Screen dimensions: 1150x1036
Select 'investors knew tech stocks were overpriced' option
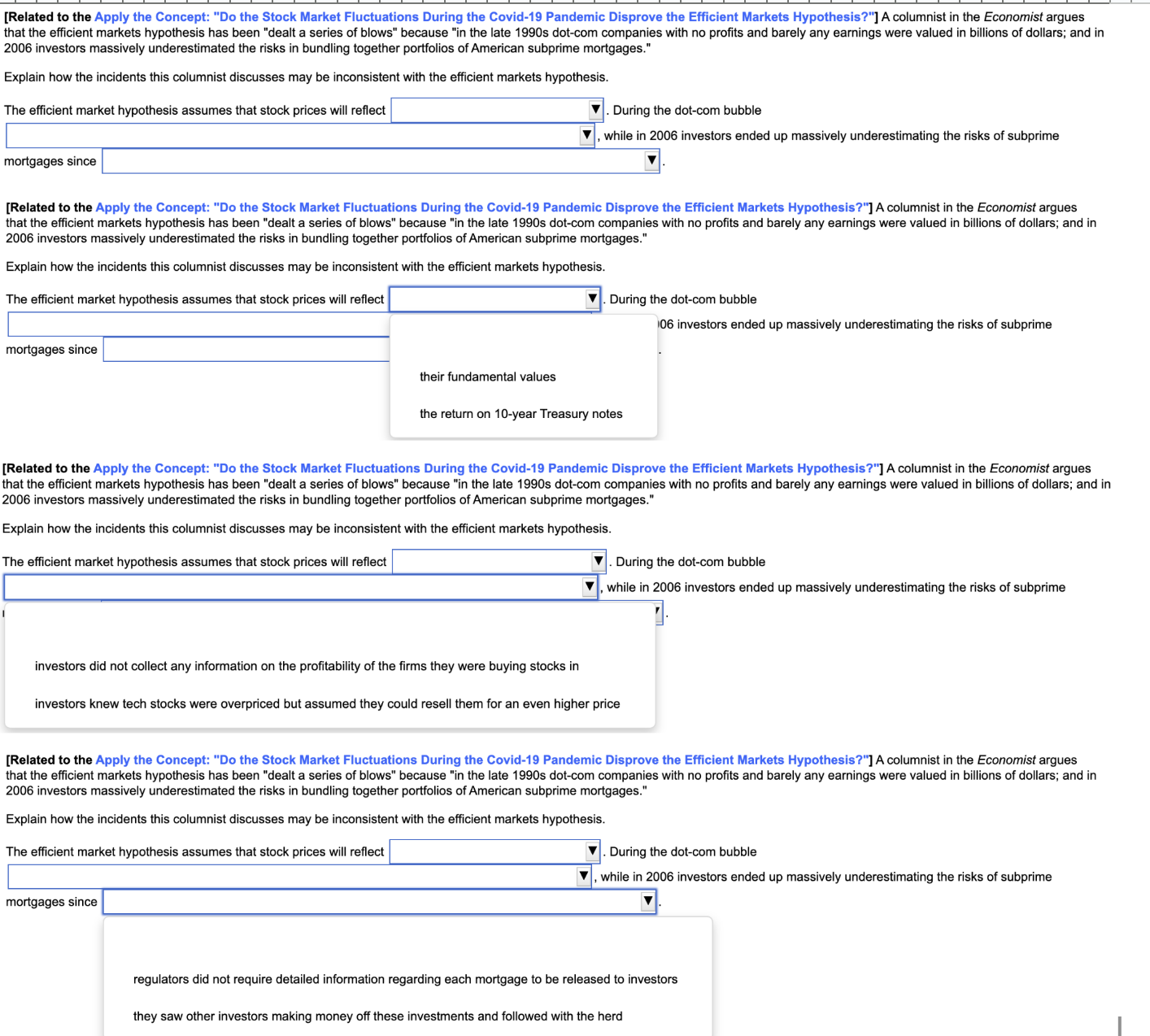tap(328, 703)
